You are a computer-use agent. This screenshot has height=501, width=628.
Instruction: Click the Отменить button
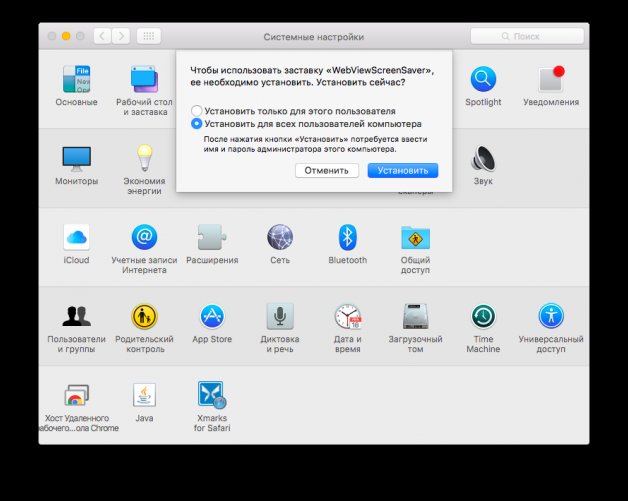click(x=326, y=171)
